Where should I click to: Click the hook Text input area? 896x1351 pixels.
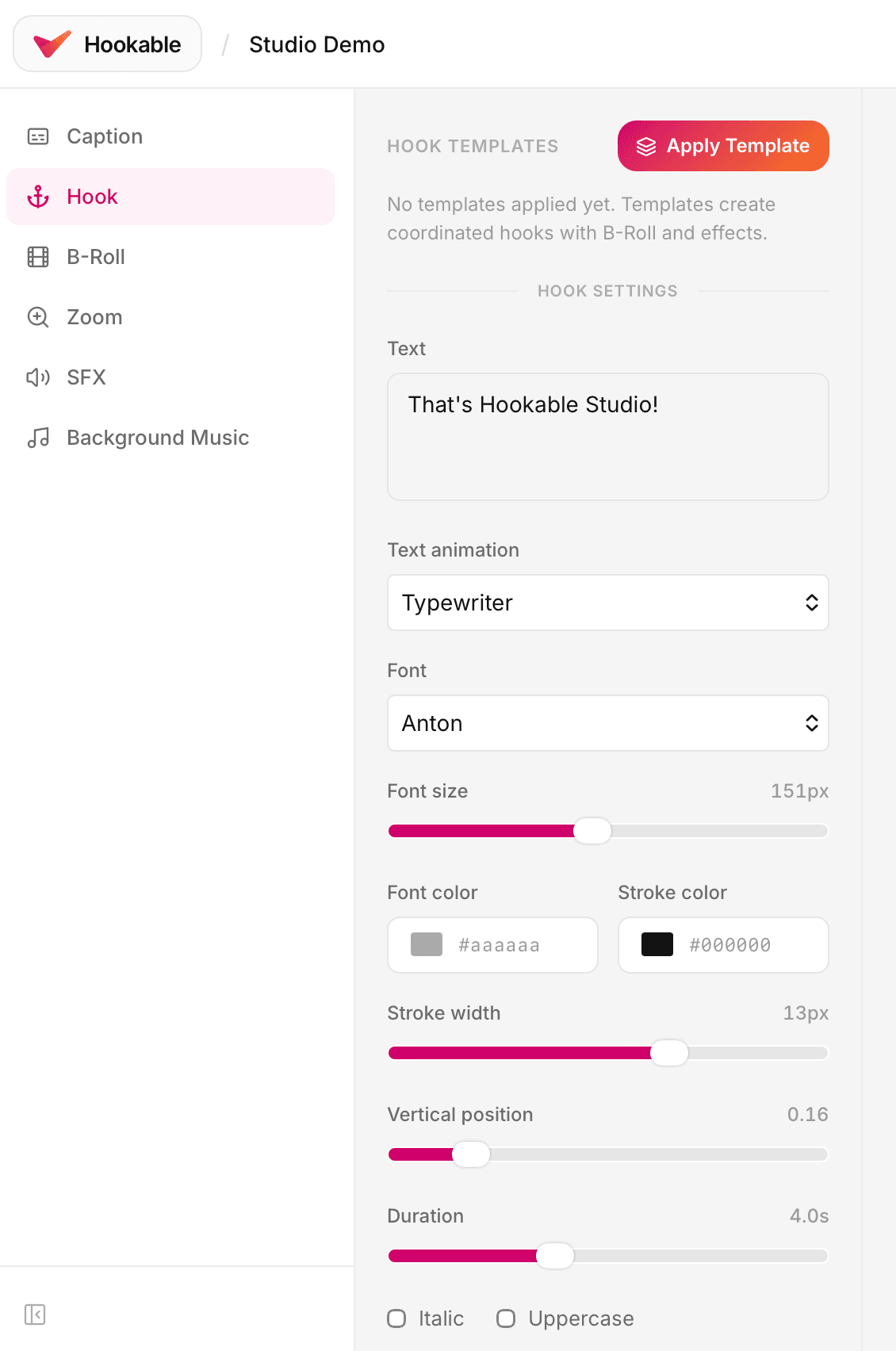click(x=608, y=437)
